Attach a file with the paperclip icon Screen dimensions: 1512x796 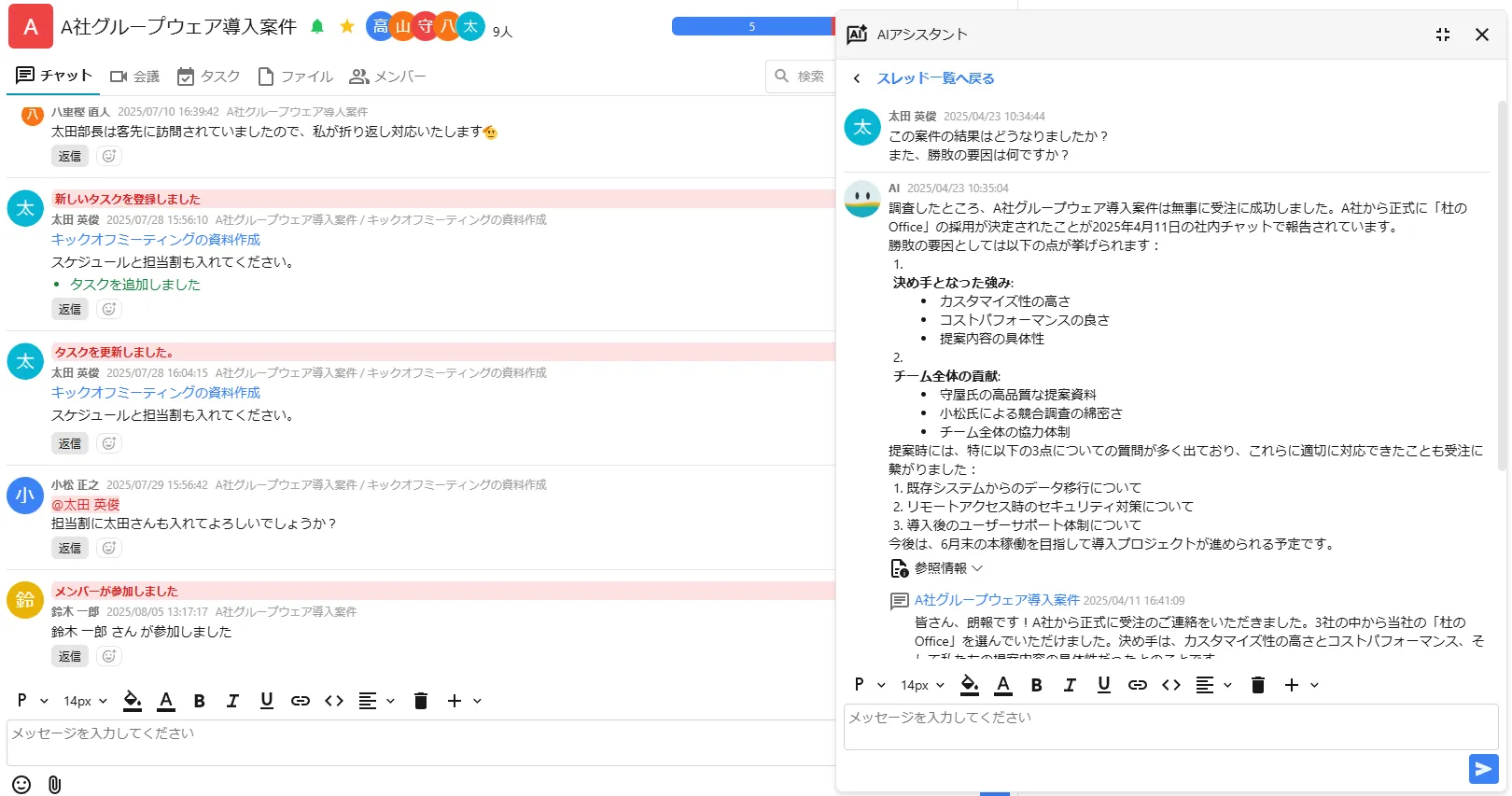tap(54, 785)
